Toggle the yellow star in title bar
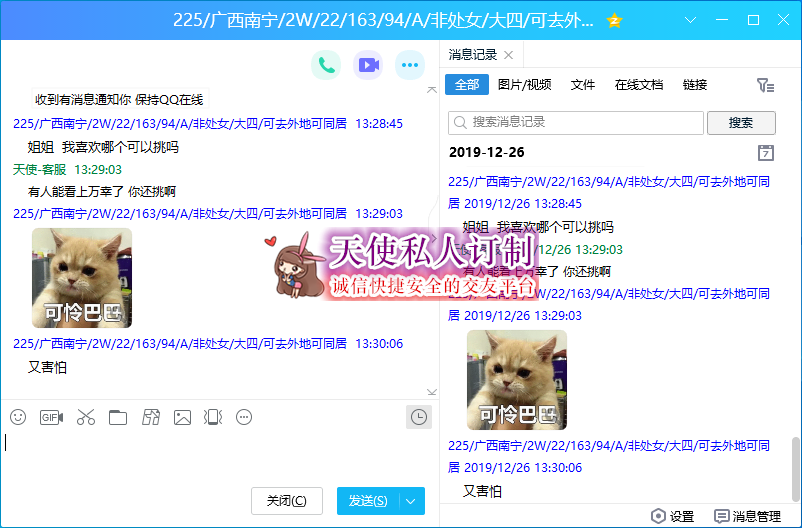The width and height of the screenshot is (802, 528). coord(615,20)
